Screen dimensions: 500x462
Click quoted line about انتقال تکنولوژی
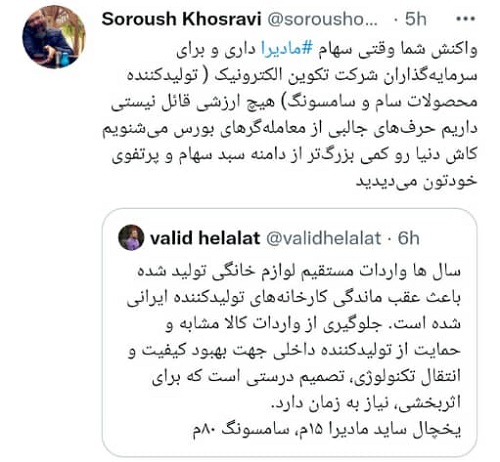point(307,377)
